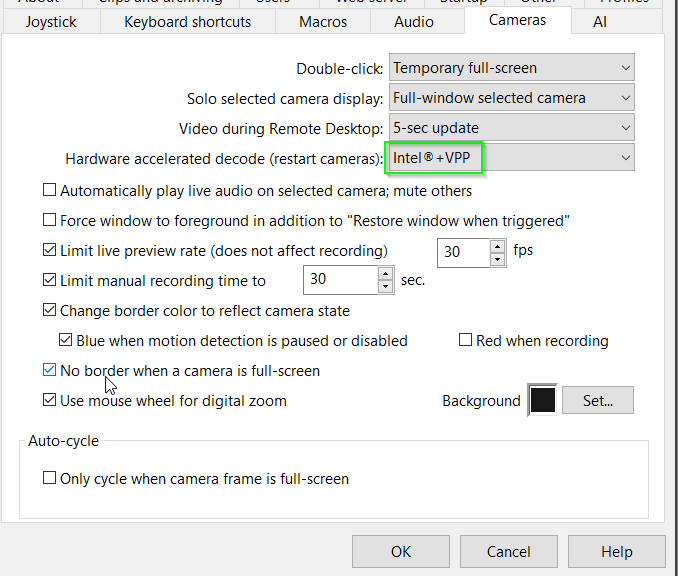
Task: Click the live preview fps input field
Action: point(464,253)
